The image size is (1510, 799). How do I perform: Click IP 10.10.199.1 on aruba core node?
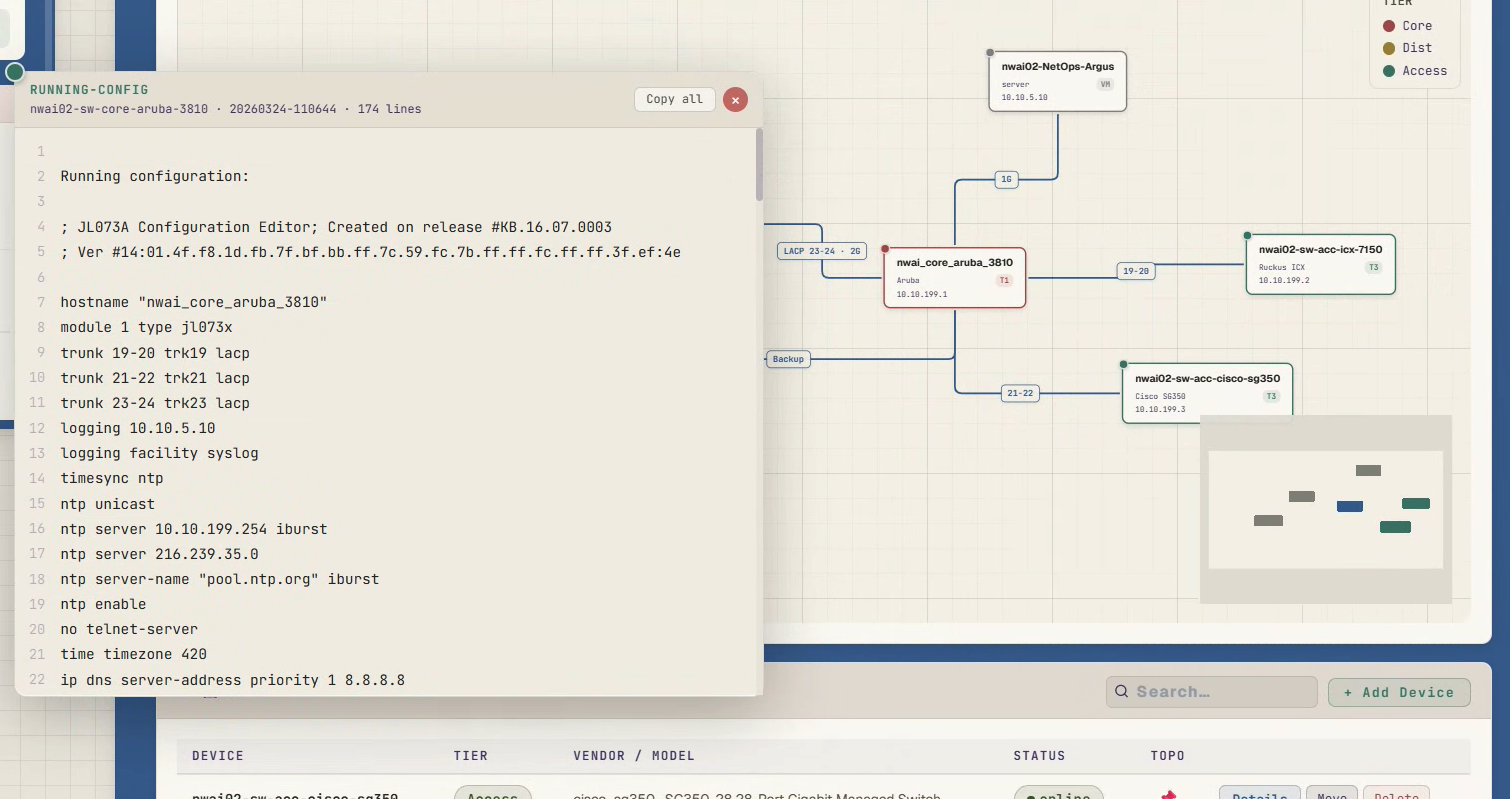click(x=922, y=295)
